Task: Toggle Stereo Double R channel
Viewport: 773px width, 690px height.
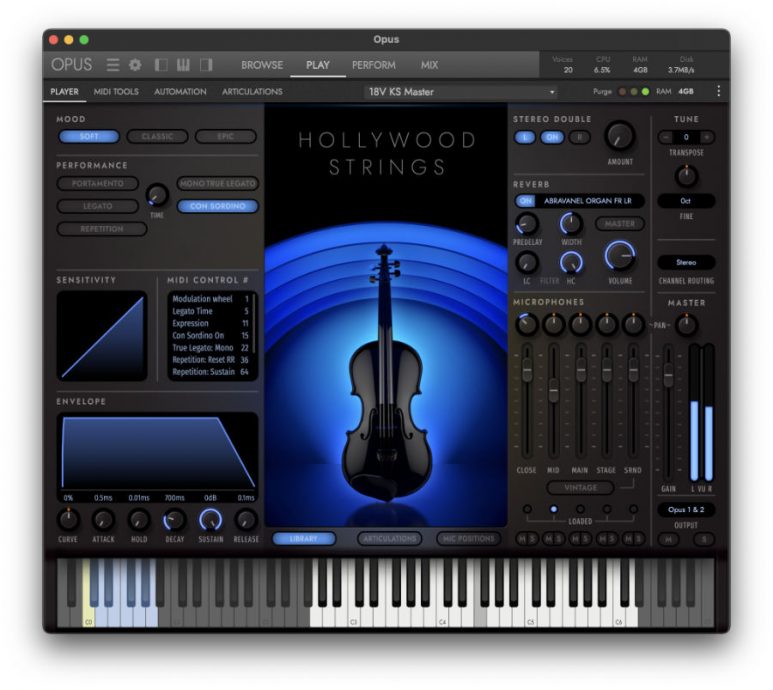Action: pyautogui.click(x=580, y=138)
